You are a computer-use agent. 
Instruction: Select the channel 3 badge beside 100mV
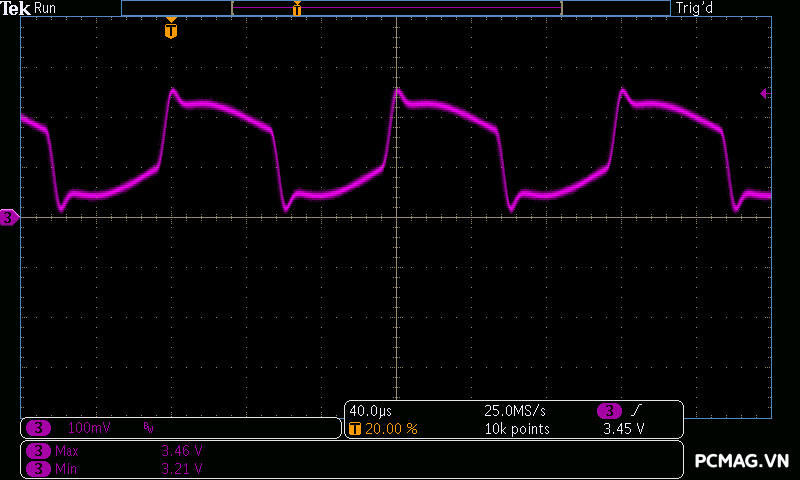coord(37,428)
